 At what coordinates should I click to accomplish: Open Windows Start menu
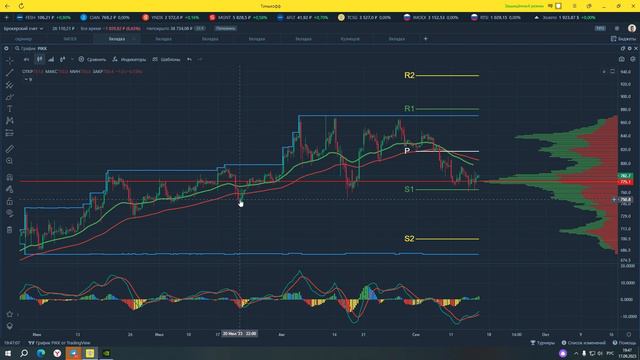click(x=8, y=353)
